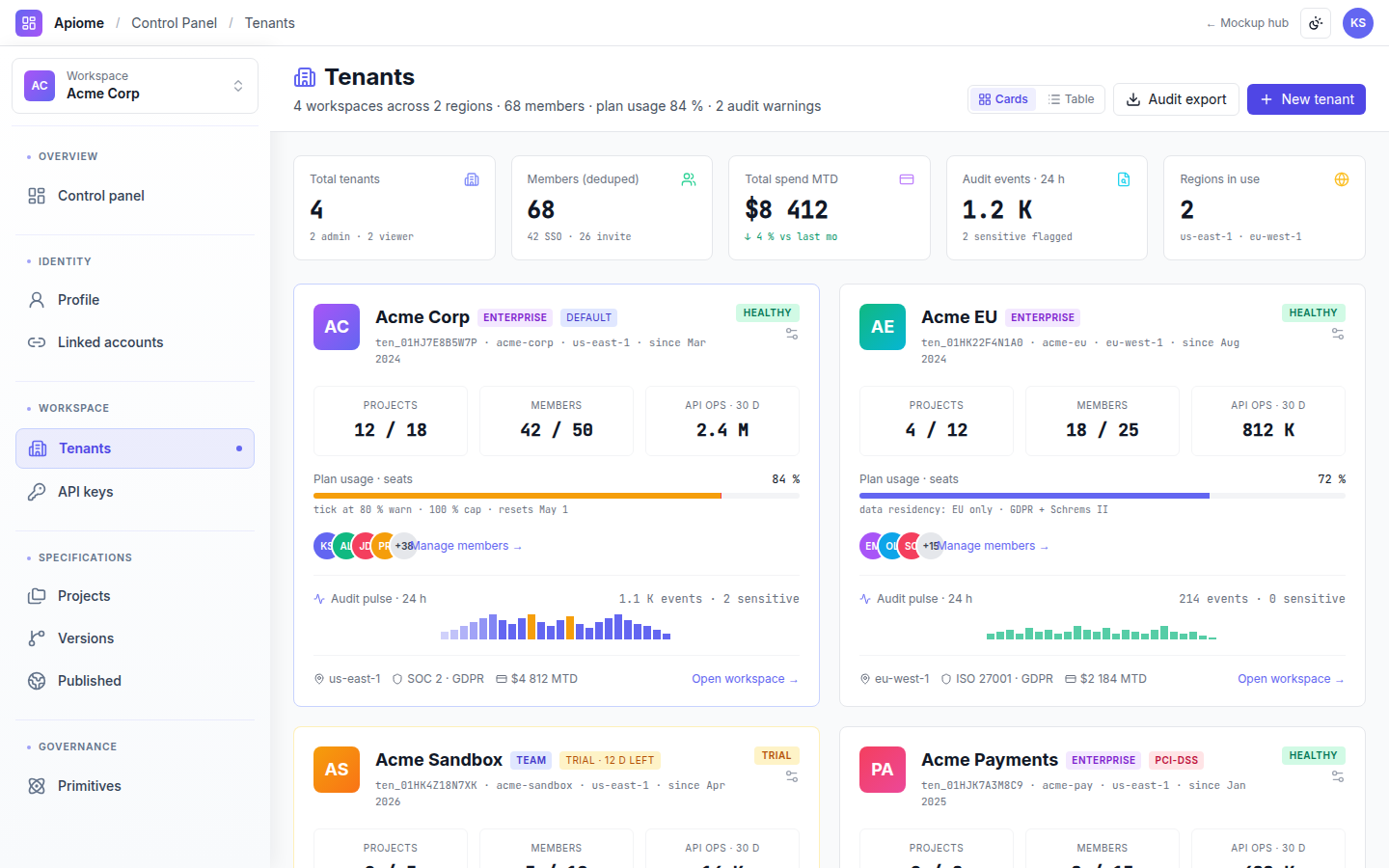Click Acme EU Members 18 / 25 stat

coord(1103,420)
